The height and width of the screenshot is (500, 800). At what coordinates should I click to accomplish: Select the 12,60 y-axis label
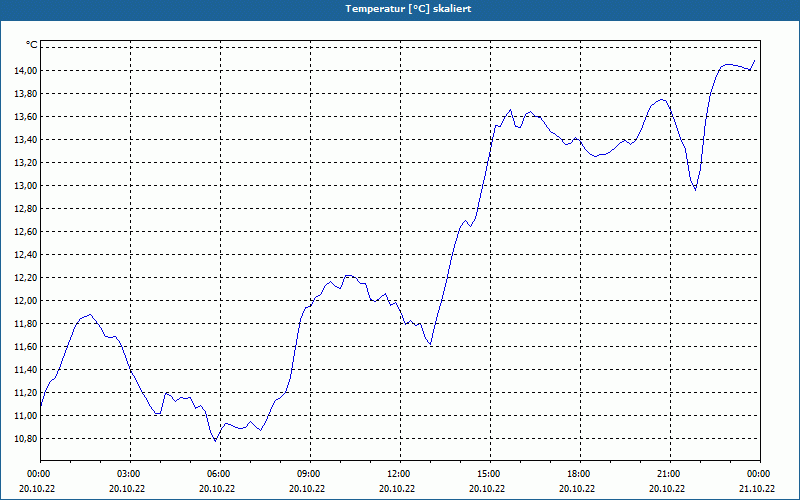[x=24, y=232]
